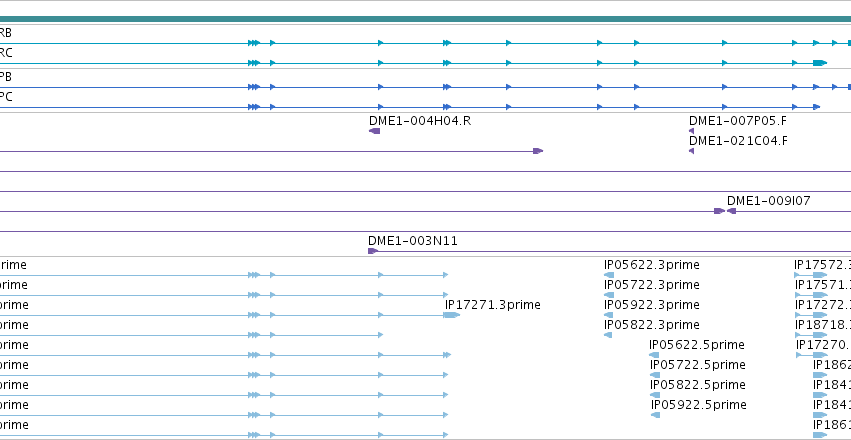This screenshot has height=440, width=851.
Task: Select the DME1-007P05.F feature label
Action: [x=739, y=121]
